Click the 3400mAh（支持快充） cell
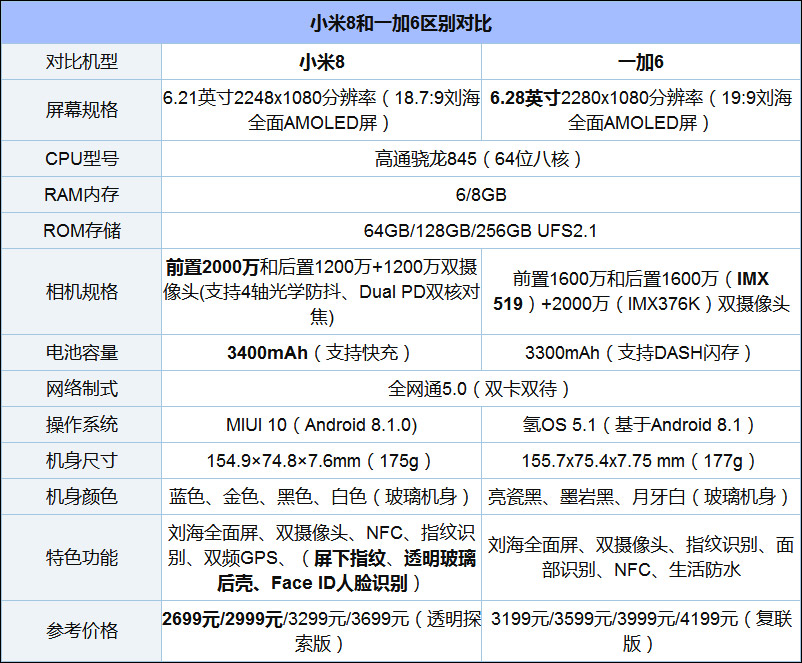This screenshot has width=802, height=663. pos(321,352)
